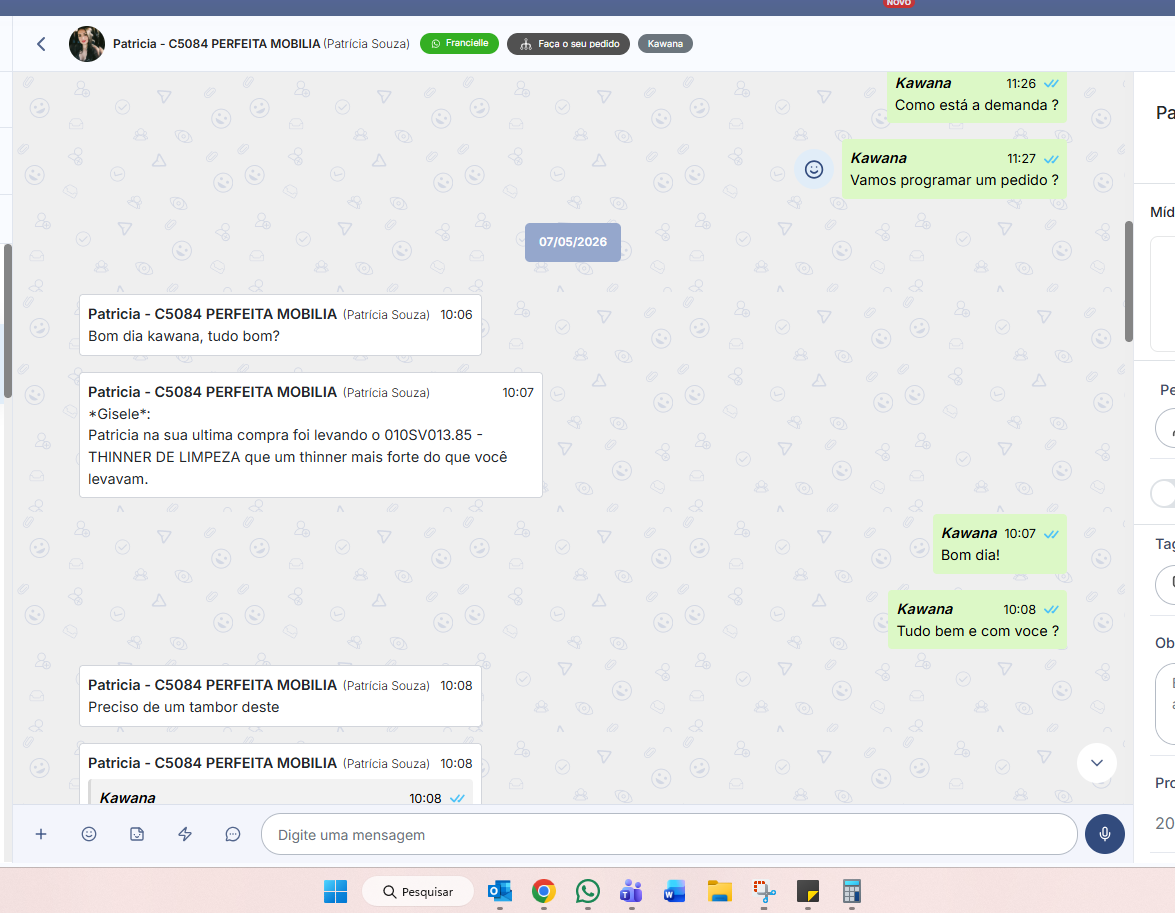The image size is (1175, 913).
Task: Go back using the left arrow
Action: (41, 44)
